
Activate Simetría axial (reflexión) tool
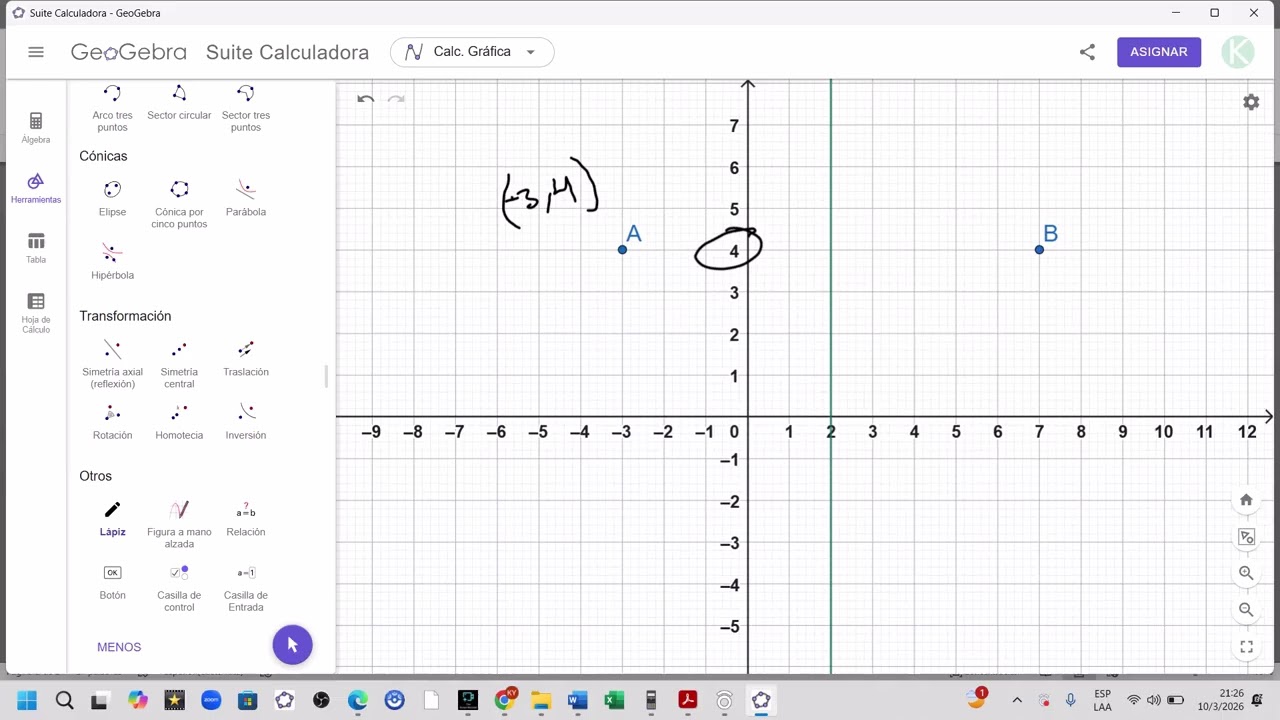pos(112,364)
